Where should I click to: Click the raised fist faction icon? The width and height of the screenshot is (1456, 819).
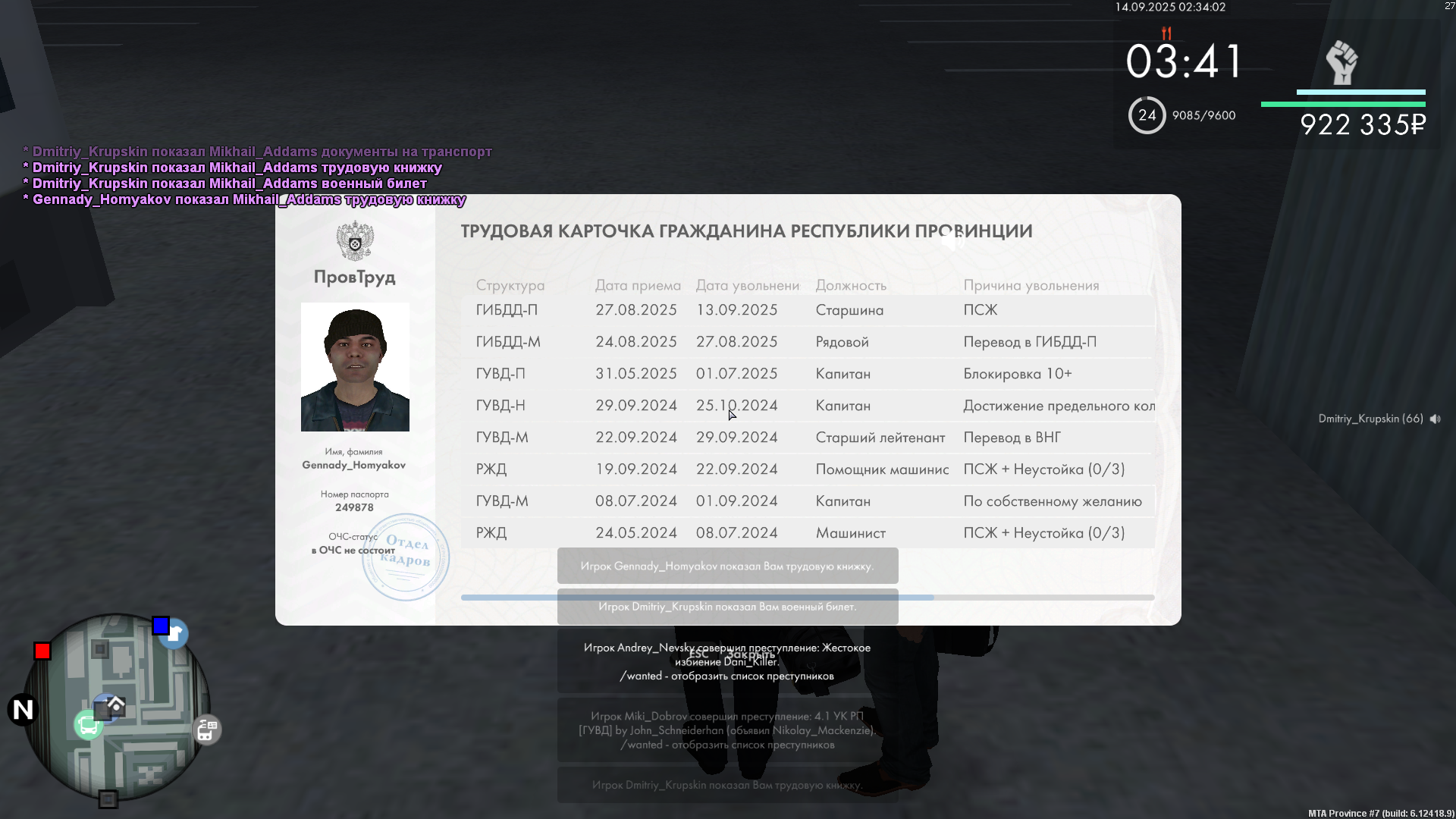[1341, 62]
